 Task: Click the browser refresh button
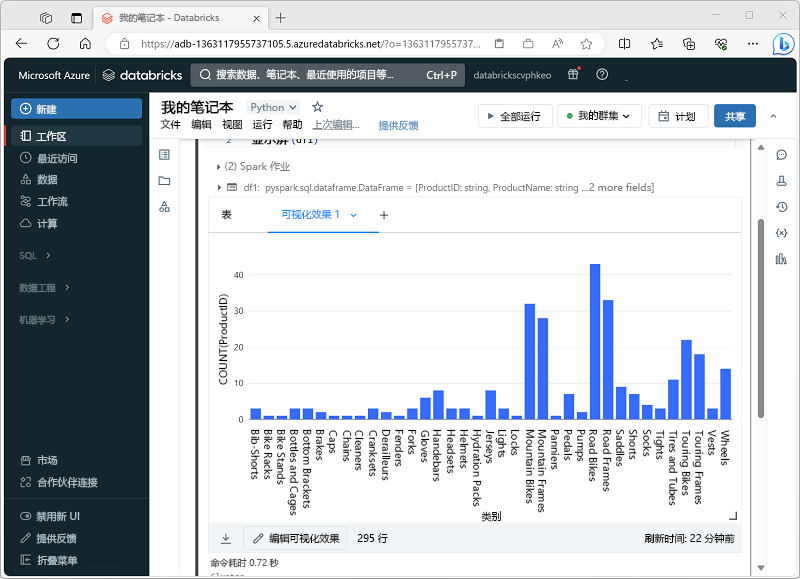(53, 44)
